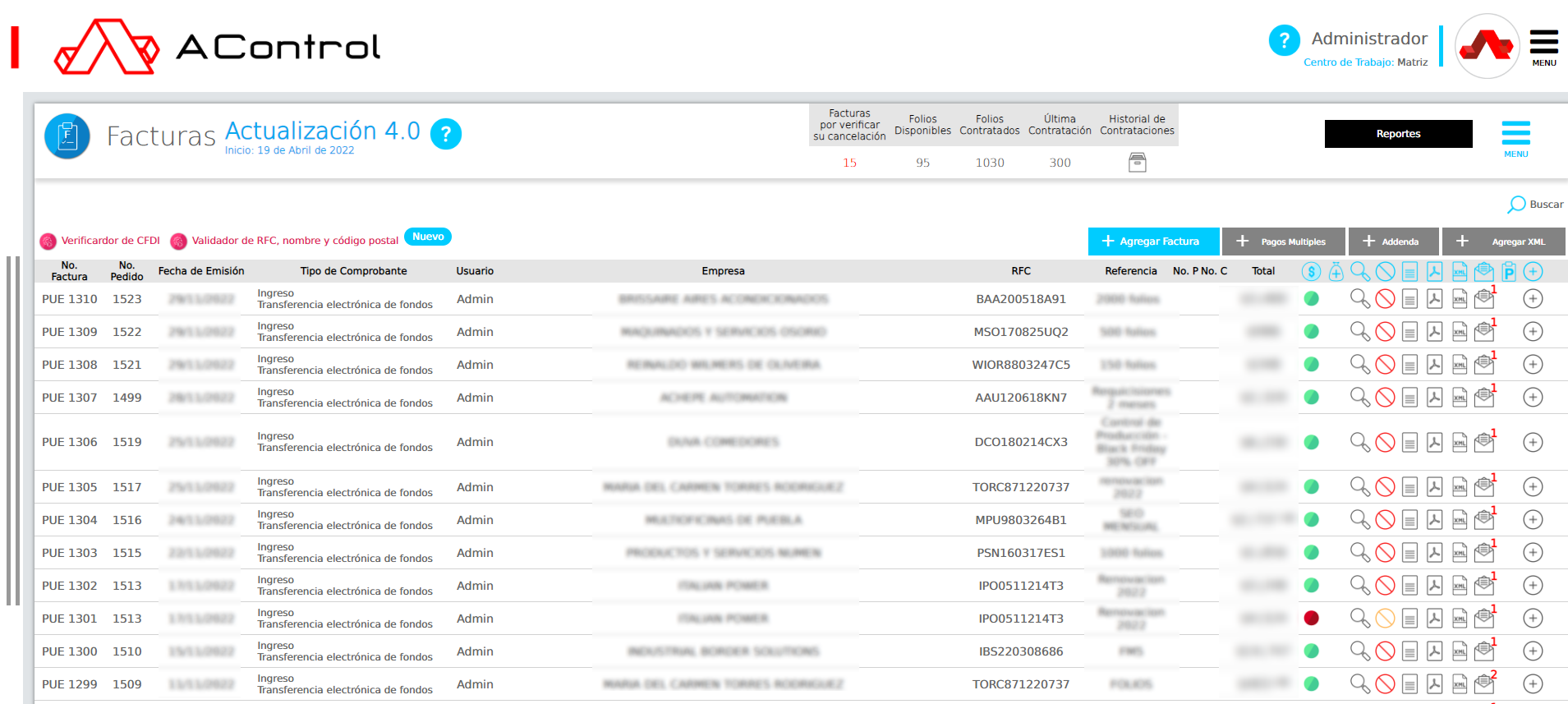The image size is (1568, 704).
Task: Sort by the No. Factura column header
Action: [x=69, y=271]
